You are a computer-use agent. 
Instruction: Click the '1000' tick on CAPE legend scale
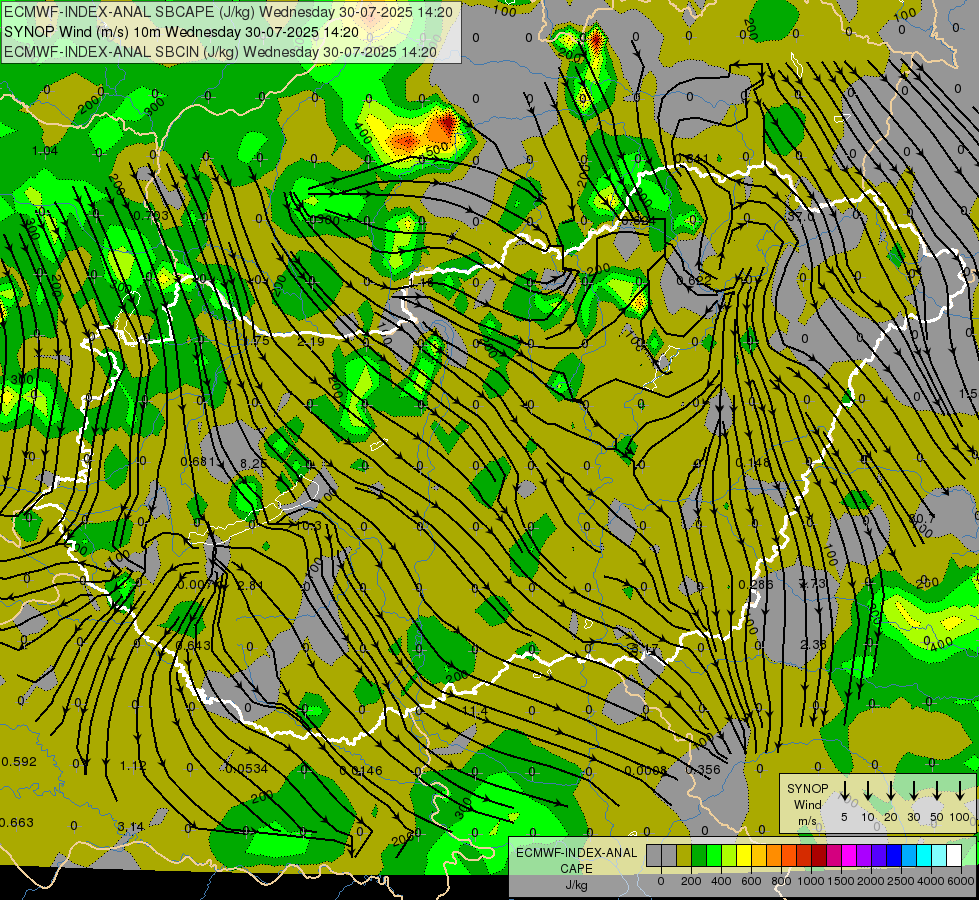(810, 881)
